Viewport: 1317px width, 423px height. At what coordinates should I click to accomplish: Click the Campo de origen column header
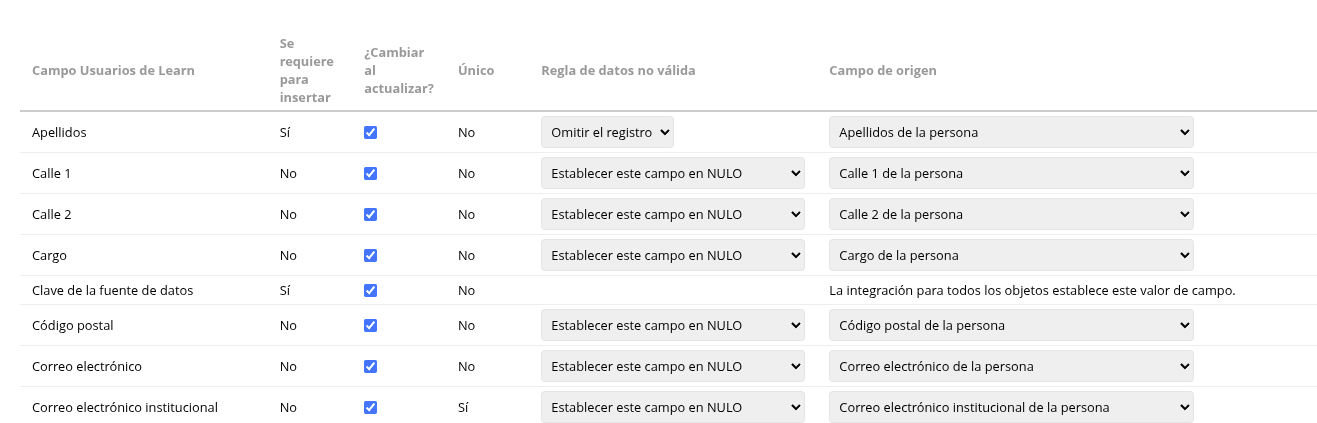pos(883,70)
